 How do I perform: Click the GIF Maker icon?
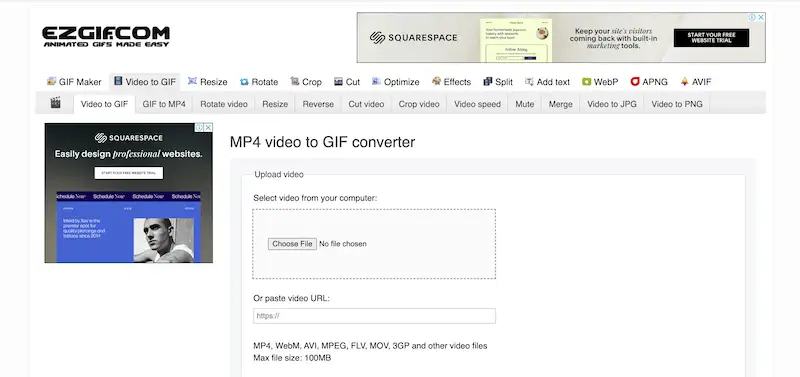51,81
